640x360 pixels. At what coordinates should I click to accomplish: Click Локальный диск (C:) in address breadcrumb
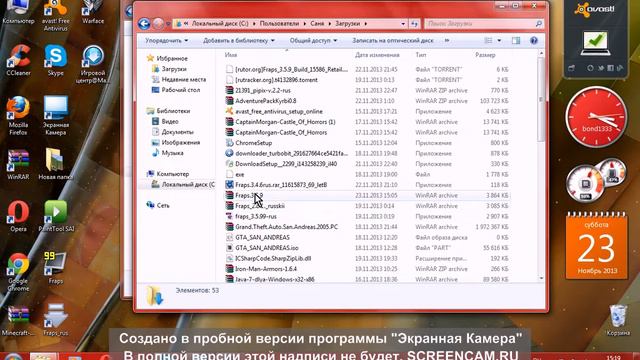[220, 24]
